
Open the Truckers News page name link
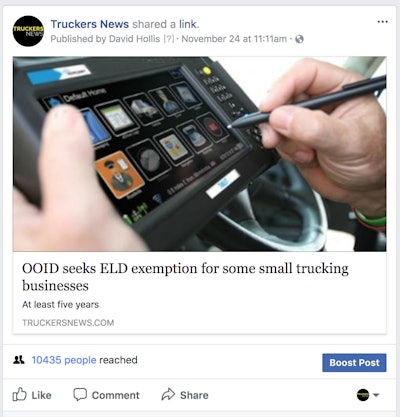click(x=90, y=24)
